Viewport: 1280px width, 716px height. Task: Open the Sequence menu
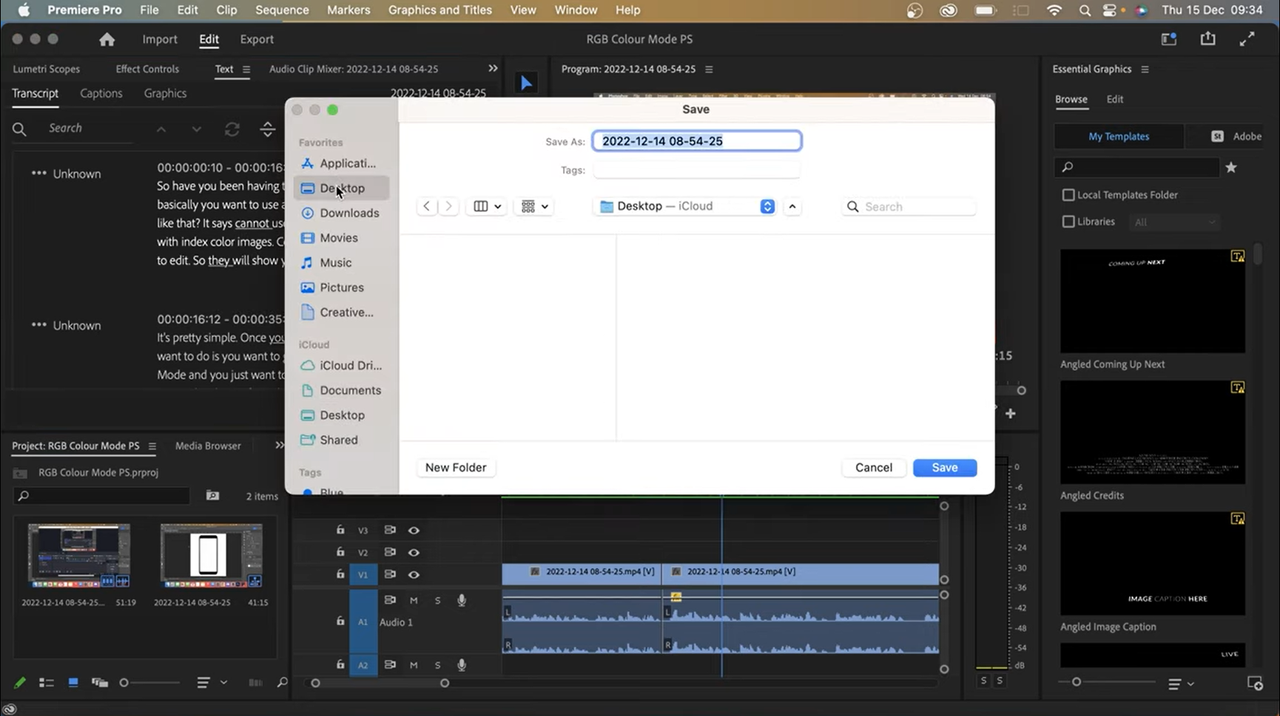[282, 10]
